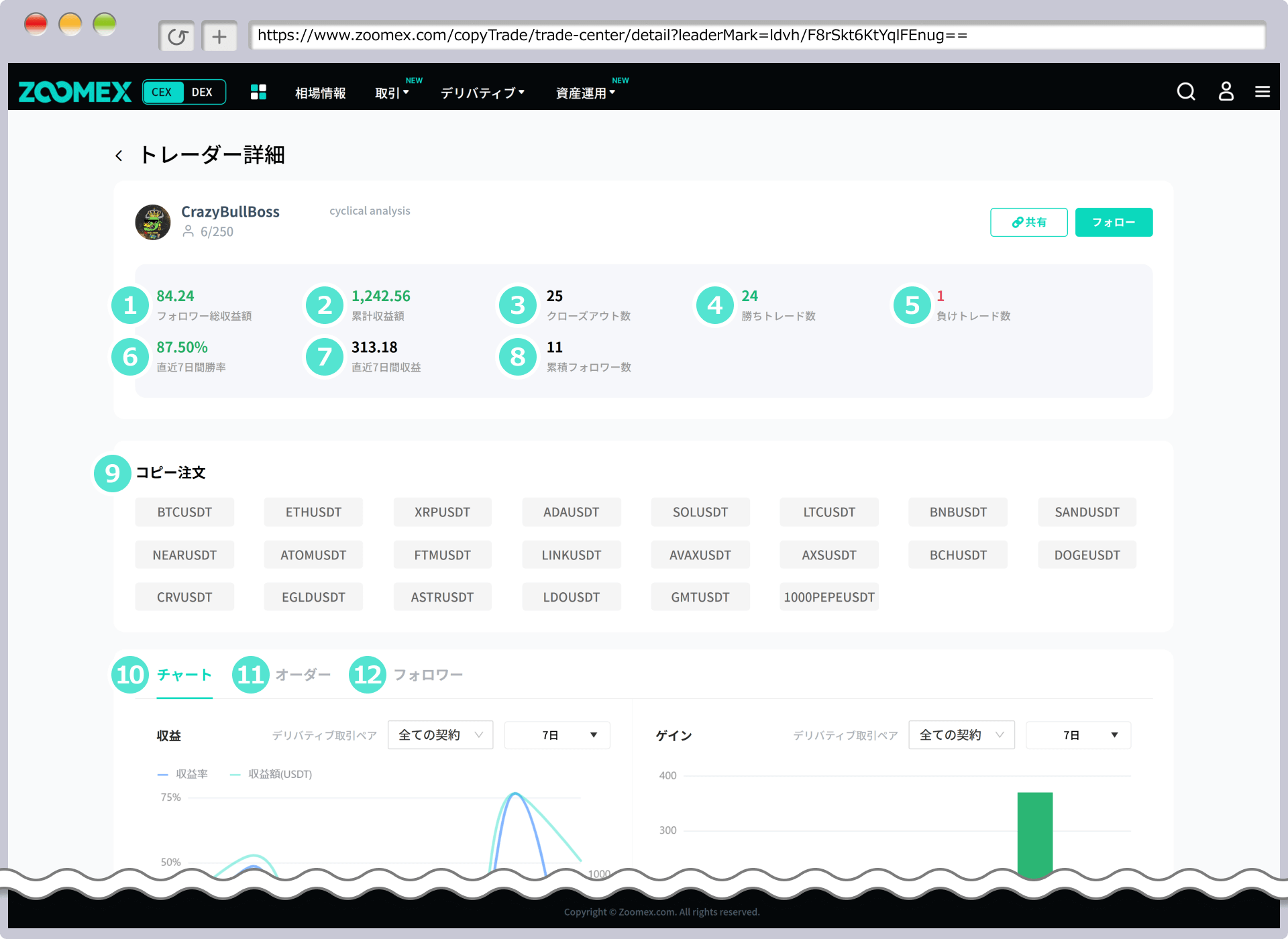Expand the 取引 dropdown menu

[392, 93]
